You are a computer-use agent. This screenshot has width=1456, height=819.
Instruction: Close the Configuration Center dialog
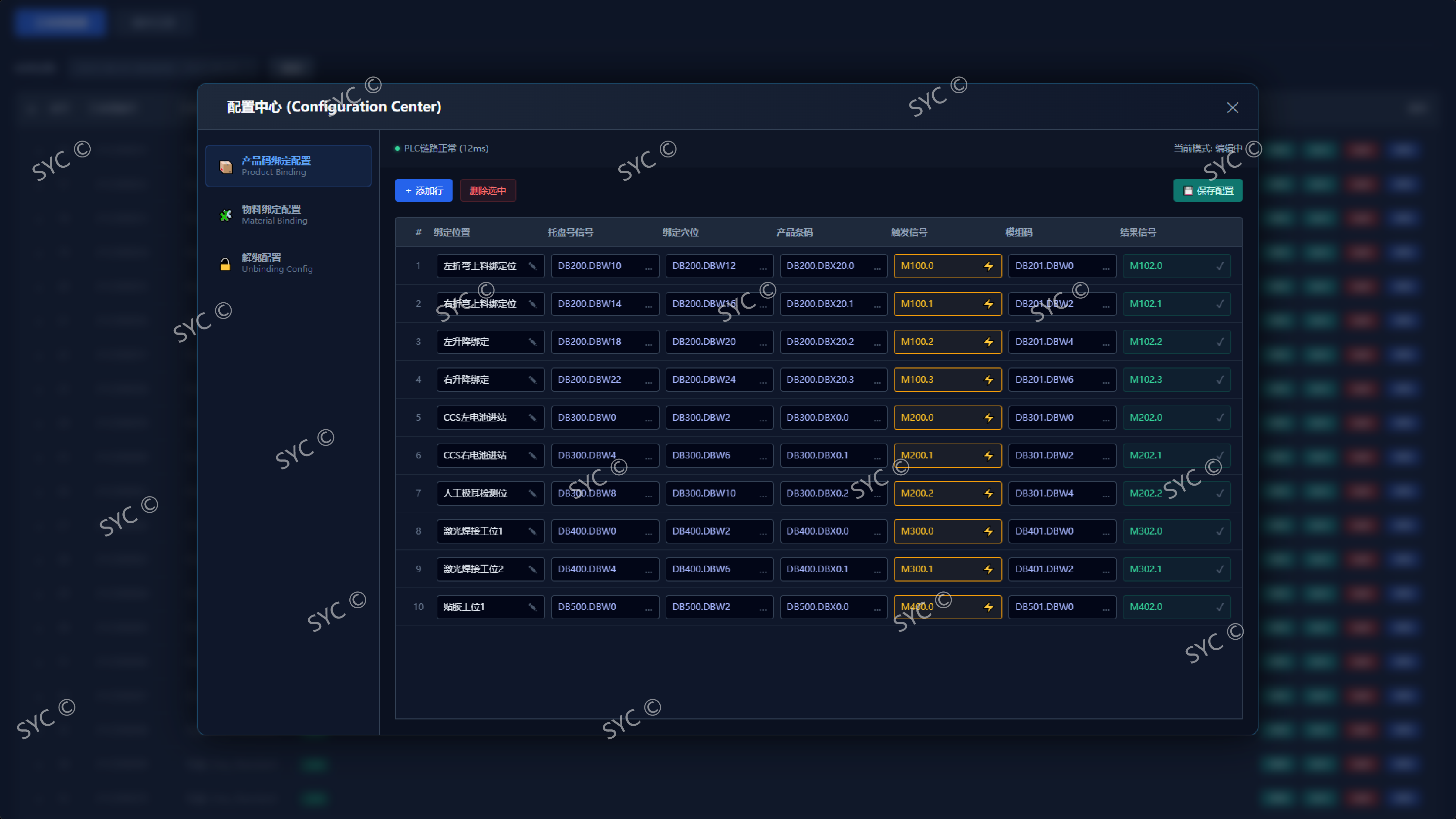tap(1232, 108)
